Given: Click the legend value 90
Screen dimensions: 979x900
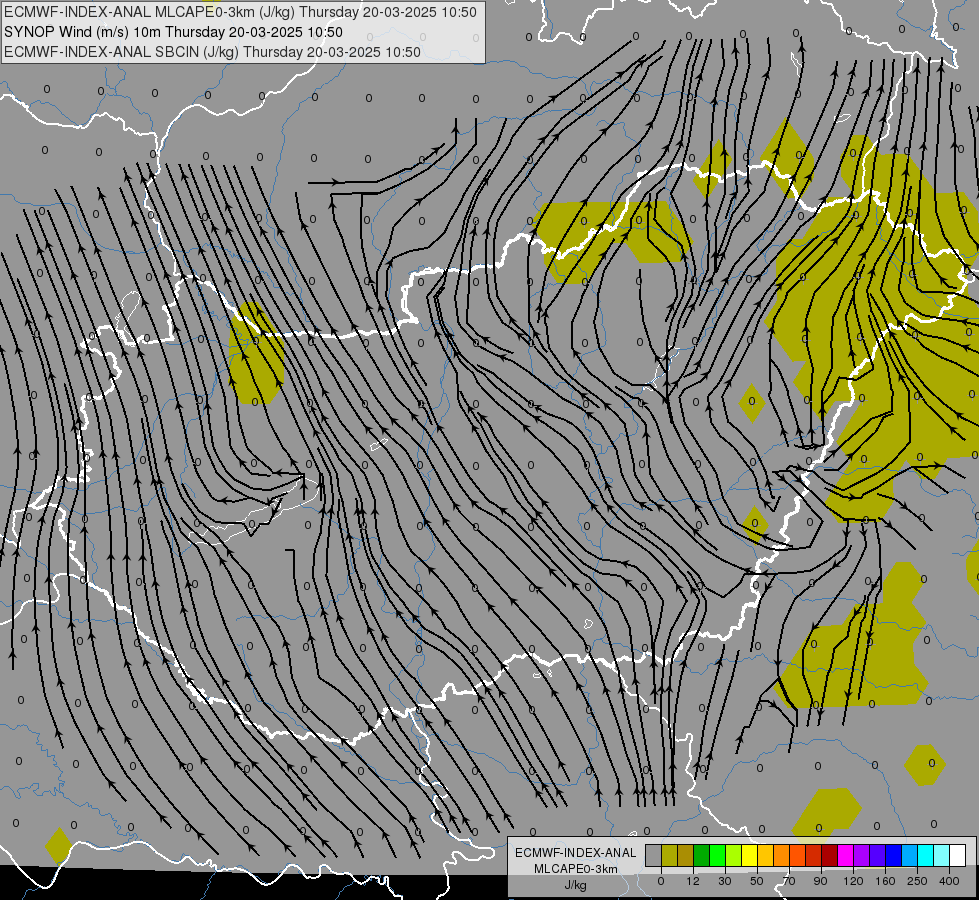Looking at the screenshot, I should tap(820, 881).
